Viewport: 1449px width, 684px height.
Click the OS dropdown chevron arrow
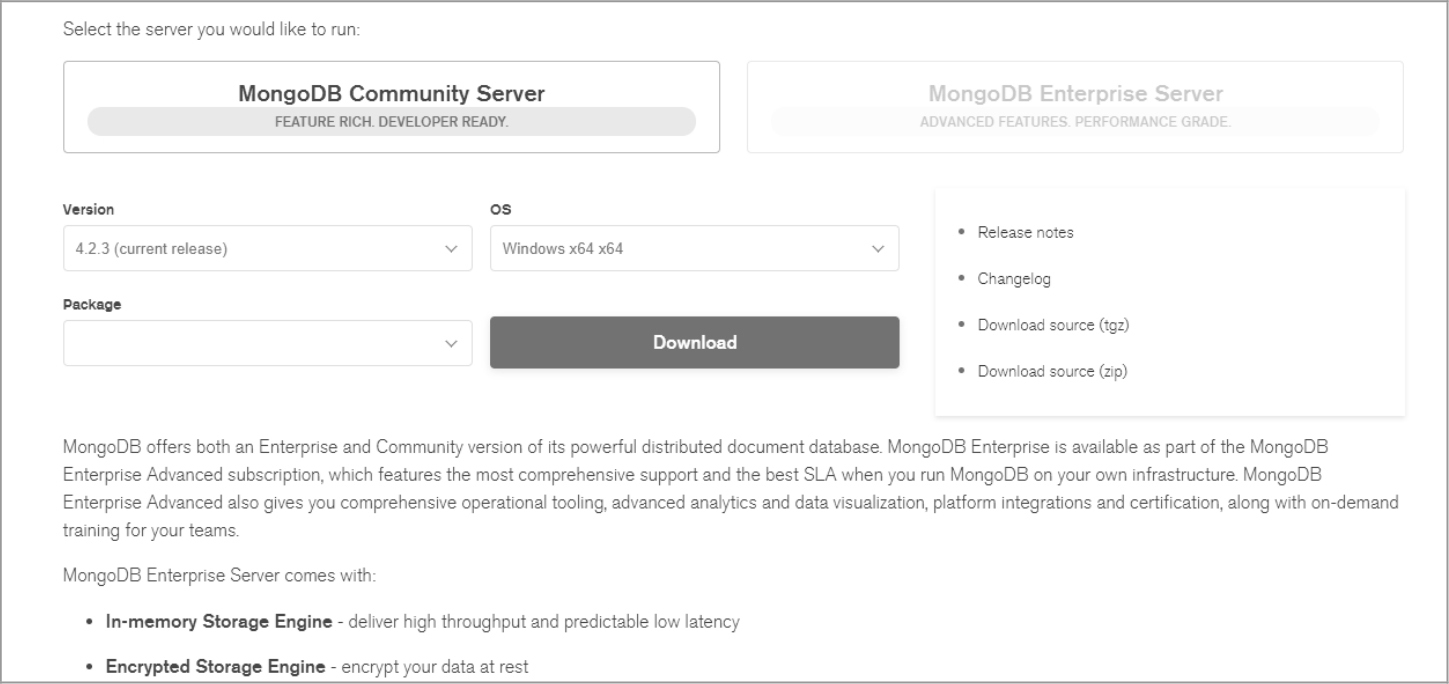tap(878, 249)
